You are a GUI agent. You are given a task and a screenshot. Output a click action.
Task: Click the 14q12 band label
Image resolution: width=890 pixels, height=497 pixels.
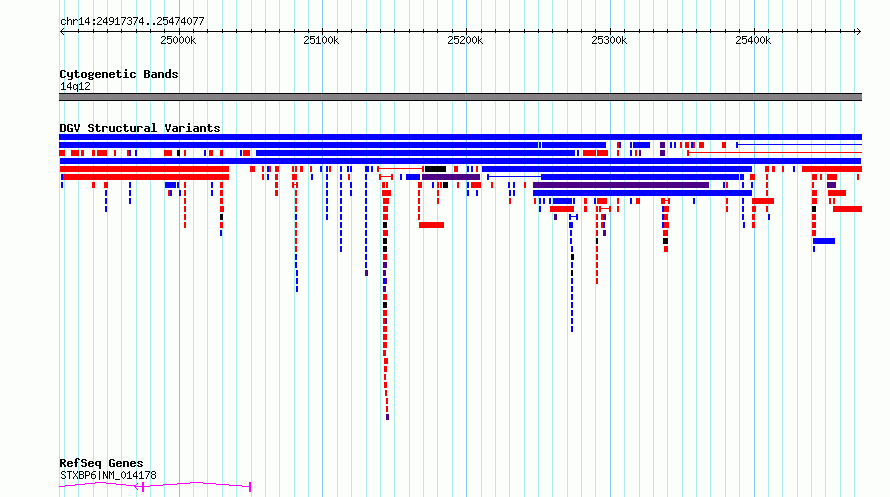coord(75,86)
